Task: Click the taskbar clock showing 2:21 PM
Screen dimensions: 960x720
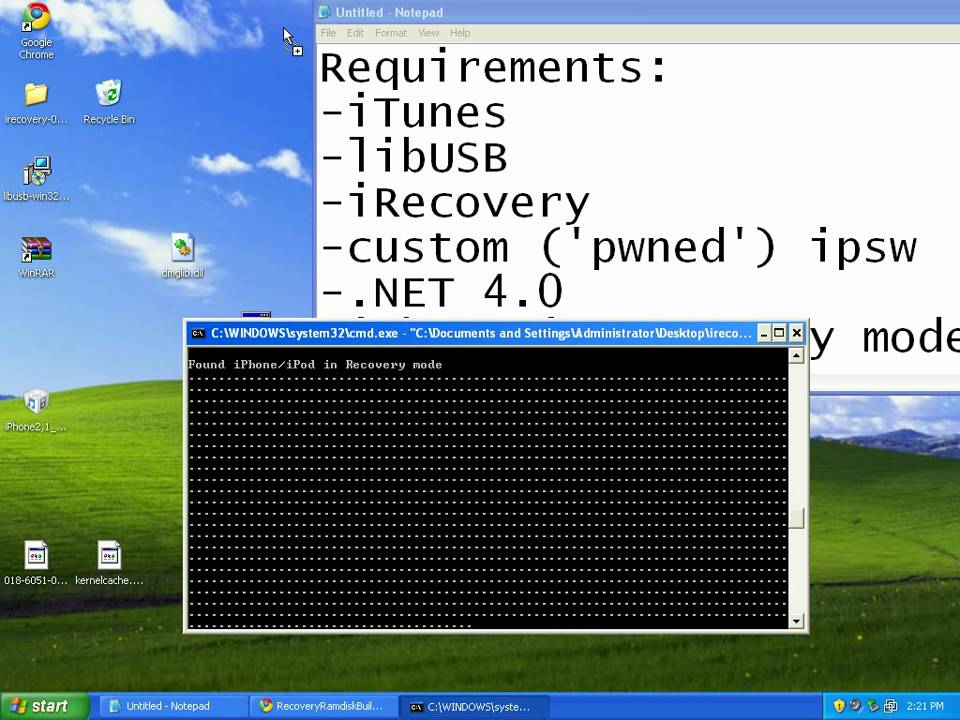Action: [x=924, y=706]
